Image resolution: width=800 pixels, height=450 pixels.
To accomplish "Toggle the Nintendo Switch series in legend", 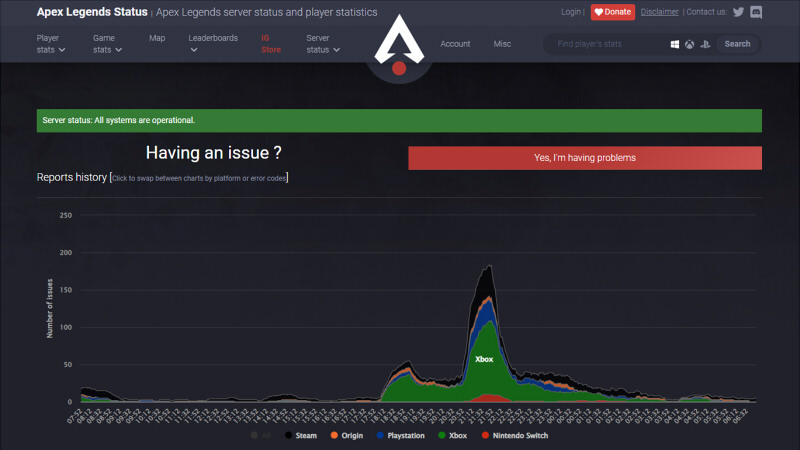I will click(x=515, y=435).
